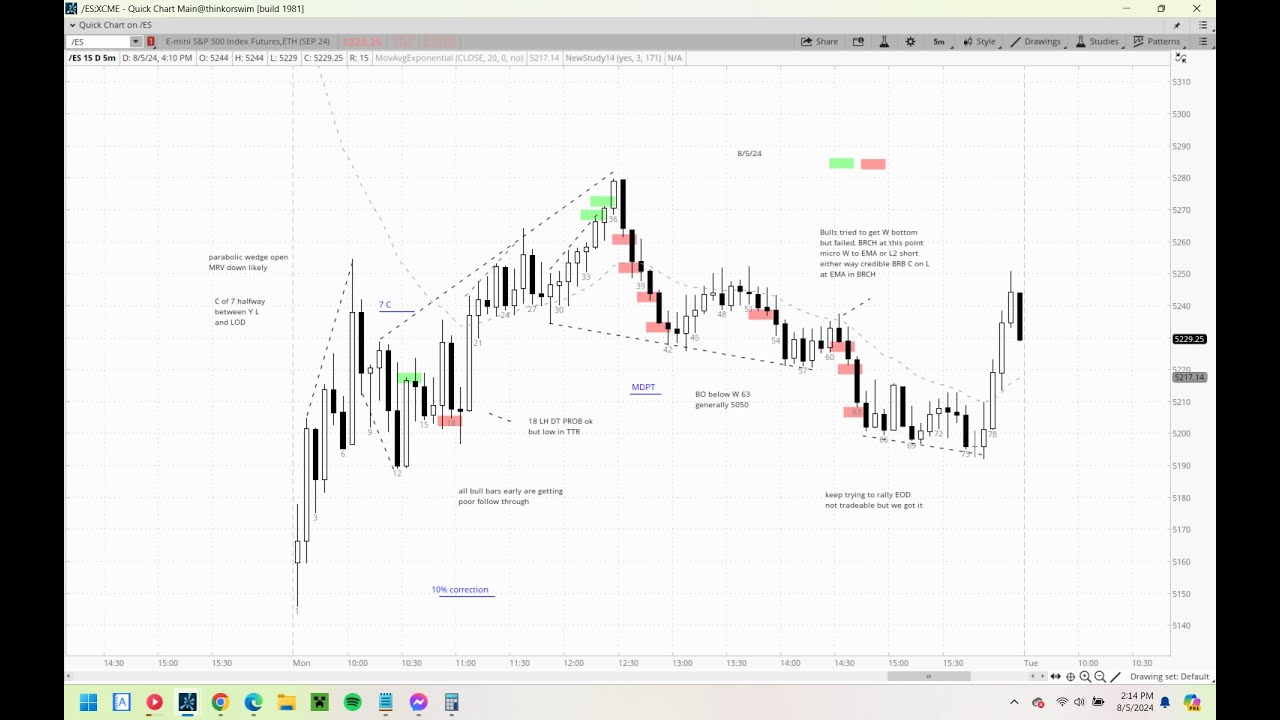Click the zoom in magnifier icon
Screen dimensions: 1280x720
(1085, 677)
